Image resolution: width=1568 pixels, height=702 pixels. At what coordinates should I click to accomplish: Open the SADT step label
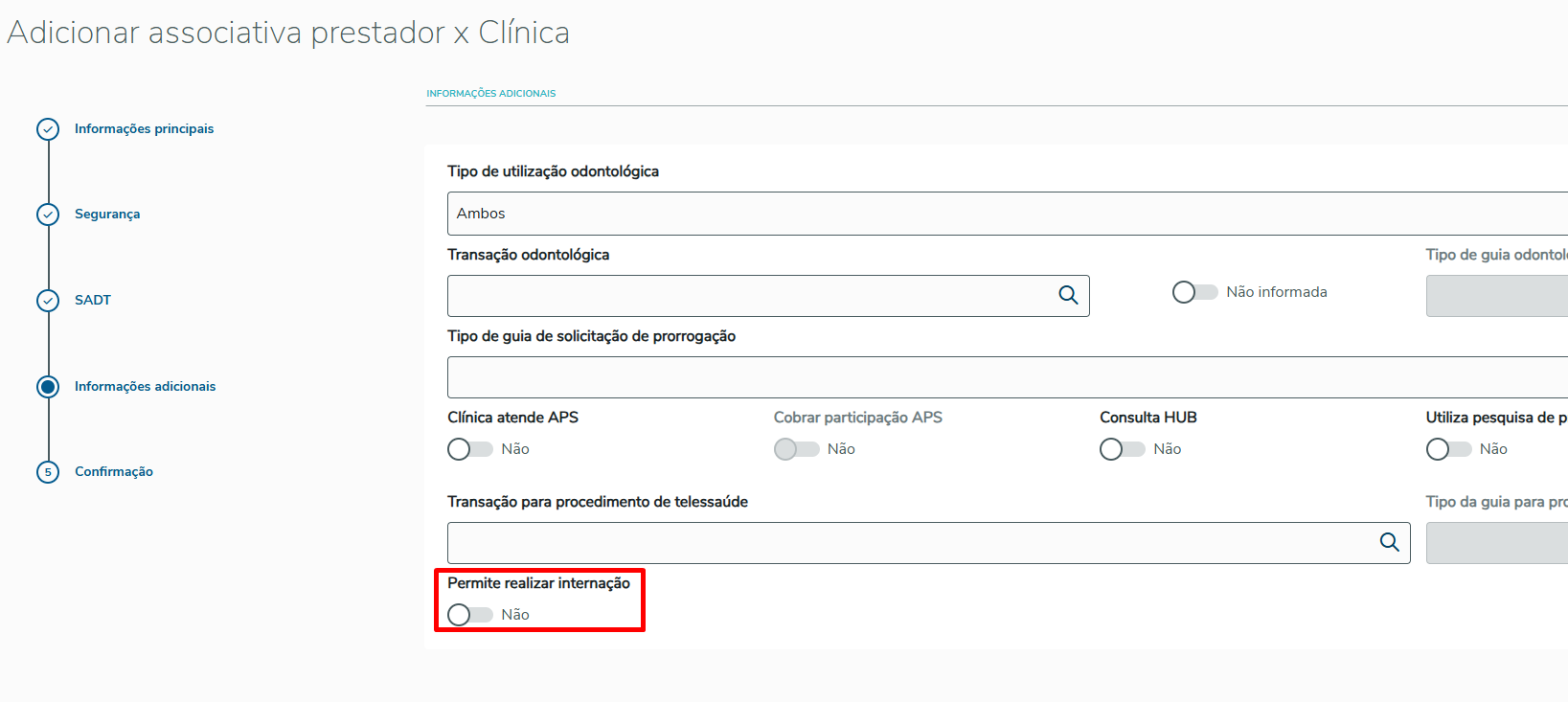93,301
